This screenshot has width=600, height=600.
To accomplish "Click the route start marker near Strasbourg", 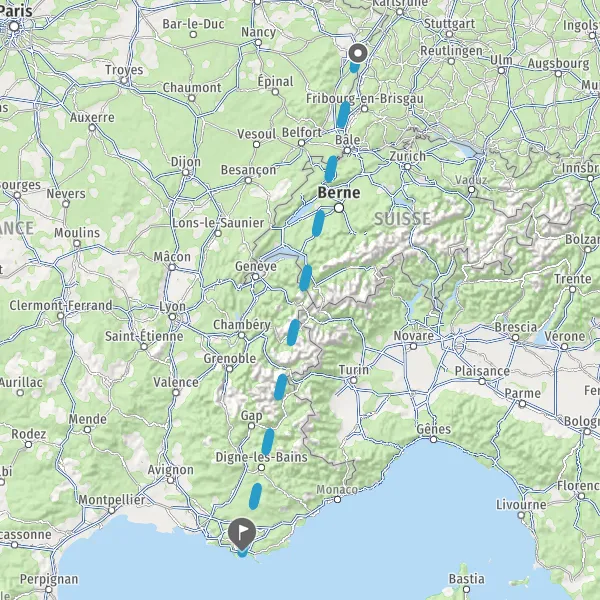I will (358, 53).
